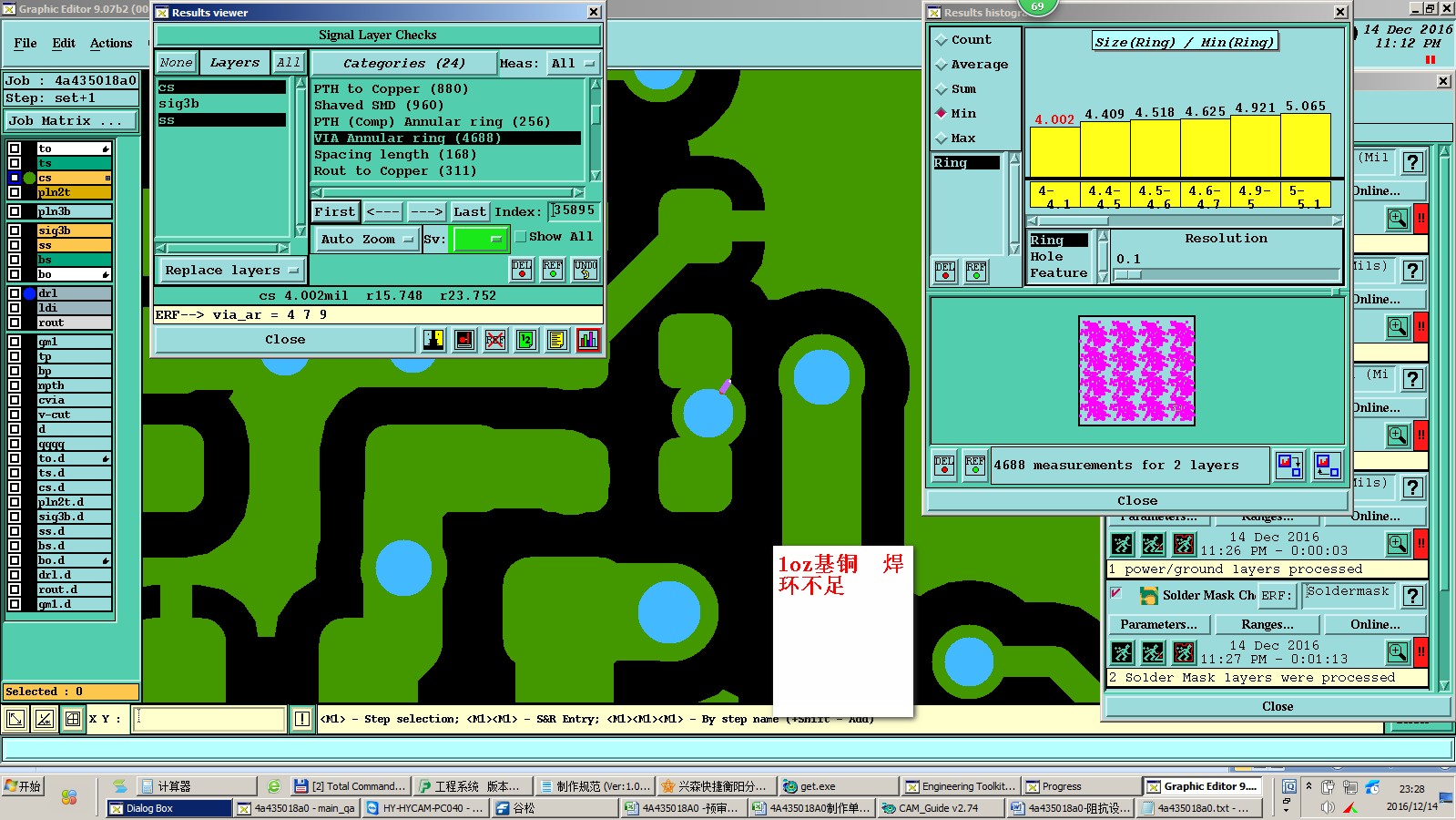Toggle visibility box of drl layer

(x=15, y=293)
